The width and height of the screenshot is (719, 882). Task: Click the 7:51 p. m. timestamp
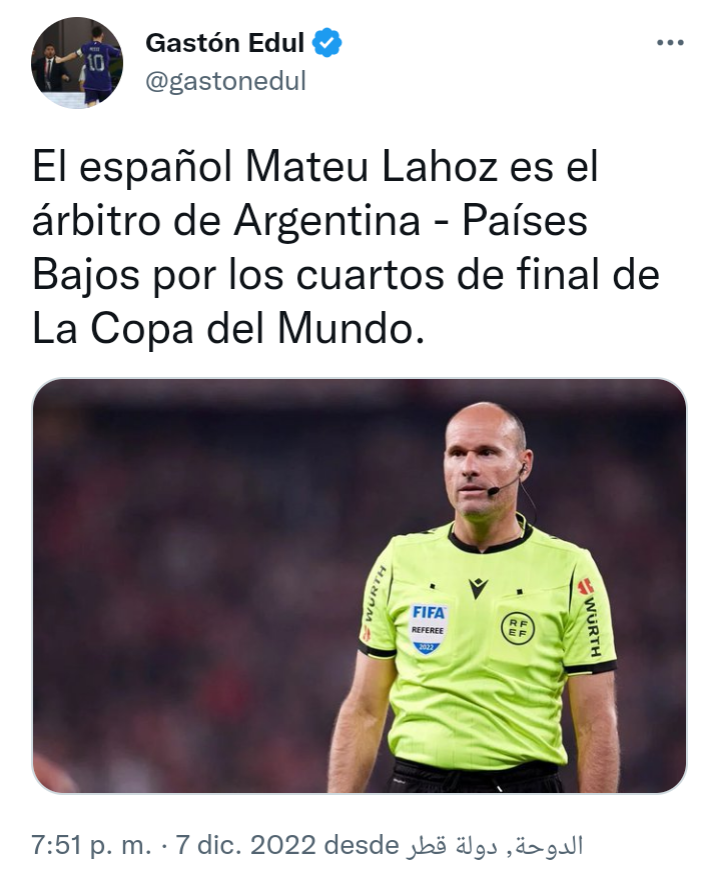[92, 845]
